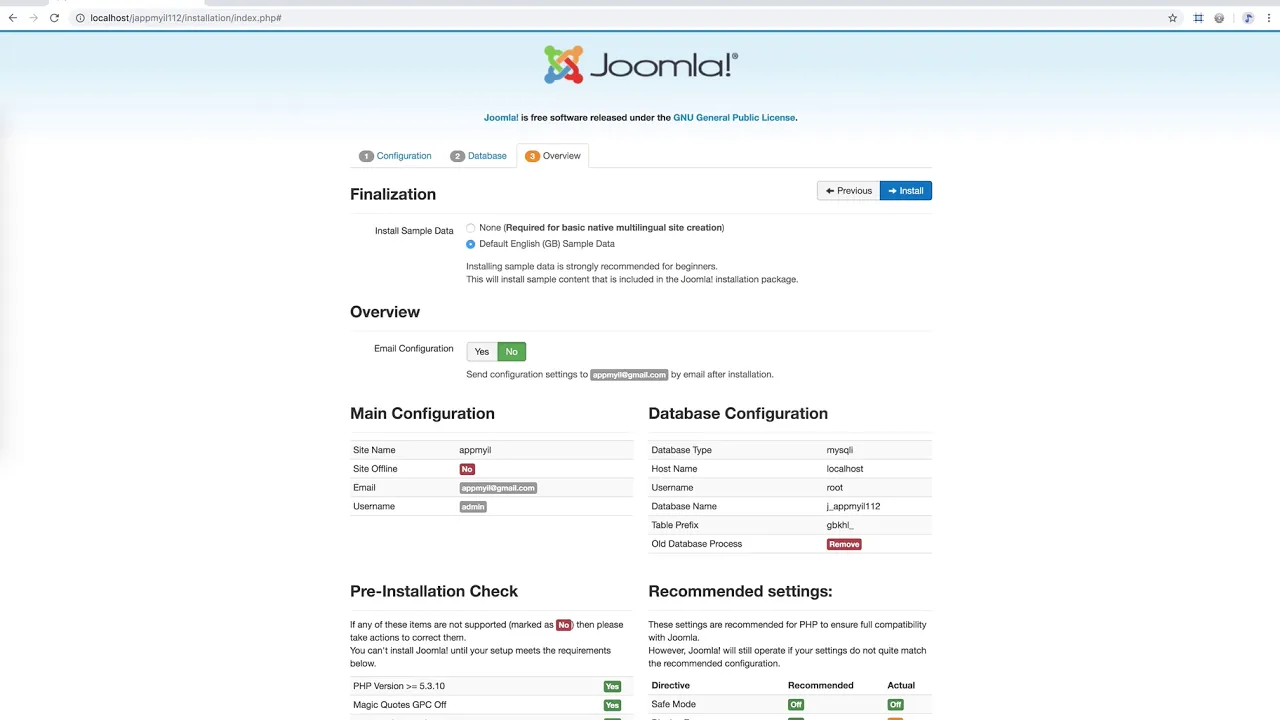Click the 'Recommended settings:' heading

[x=740, y=592]
